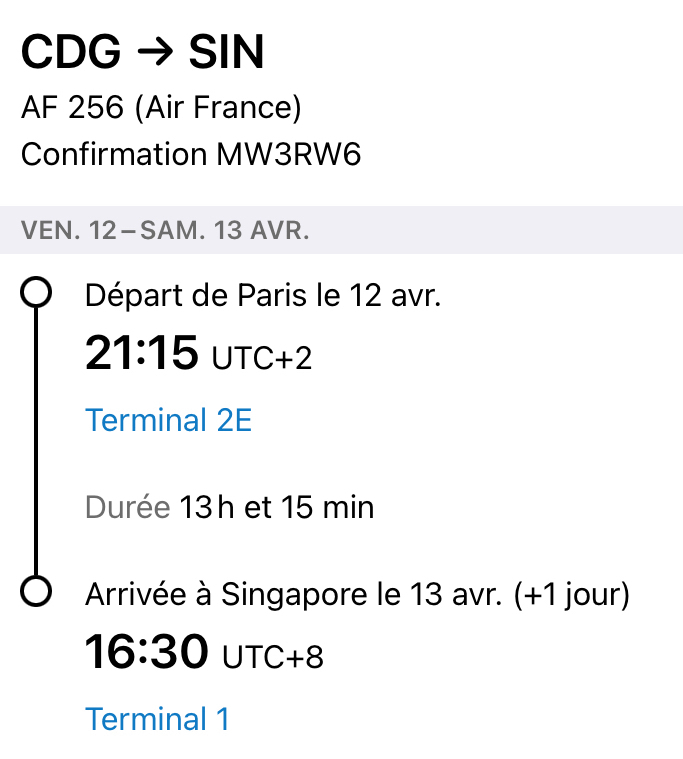Select the arrival circle marker
The height and width of the screenshot is (759, 683).
coord(36,592)
